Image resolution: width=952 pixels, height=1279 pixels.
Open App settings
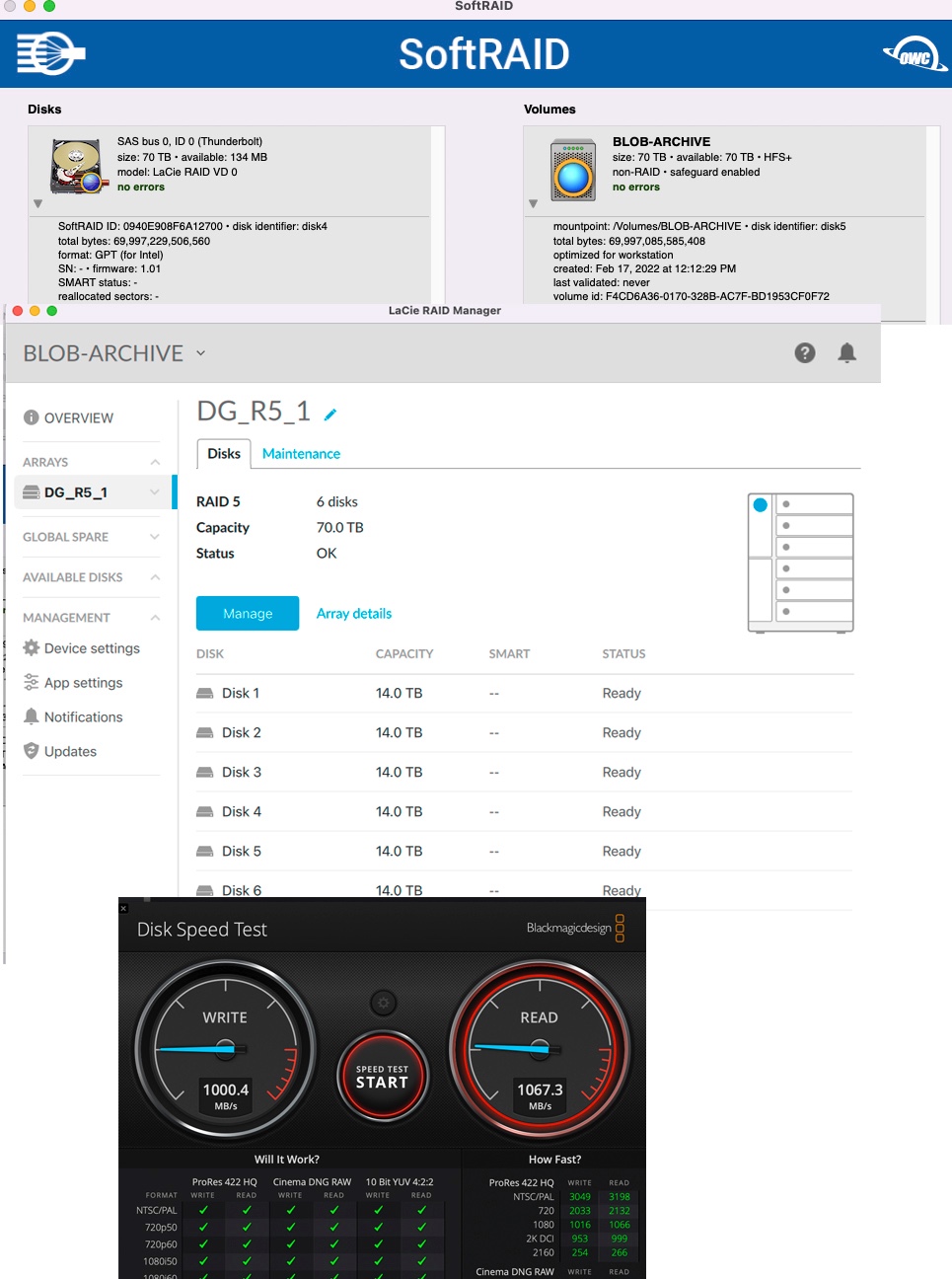coord(73,683)
